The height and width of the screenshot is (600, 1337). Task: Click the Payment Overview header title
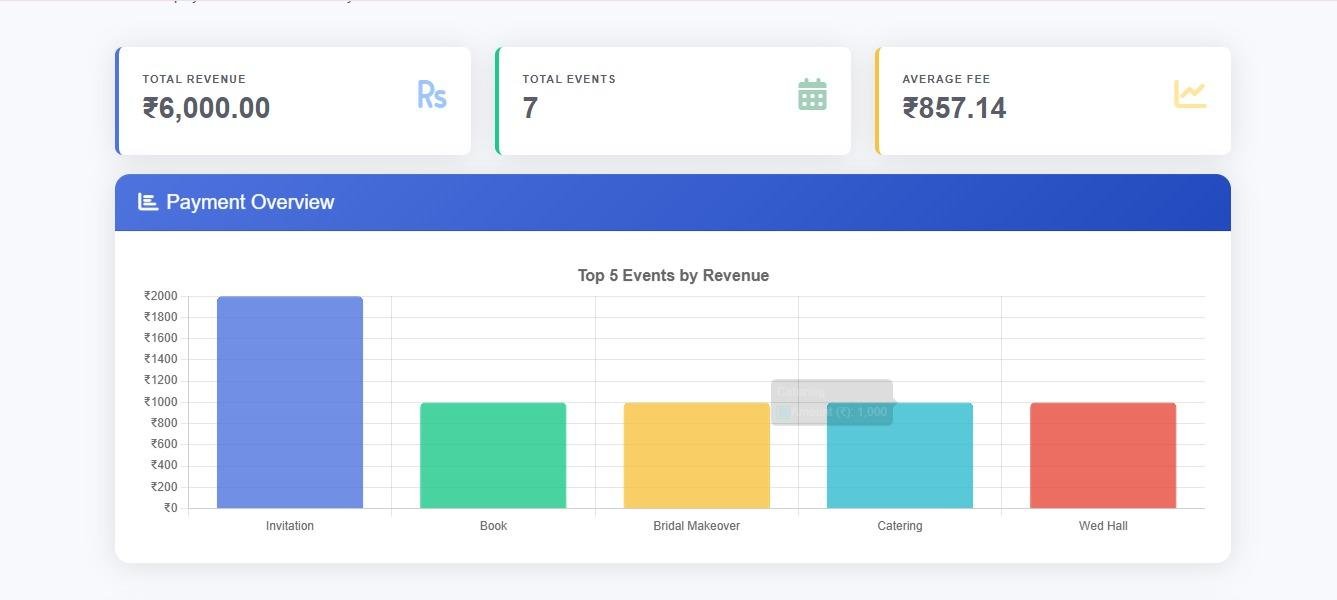pyautogui.click(x=250, y=202)
